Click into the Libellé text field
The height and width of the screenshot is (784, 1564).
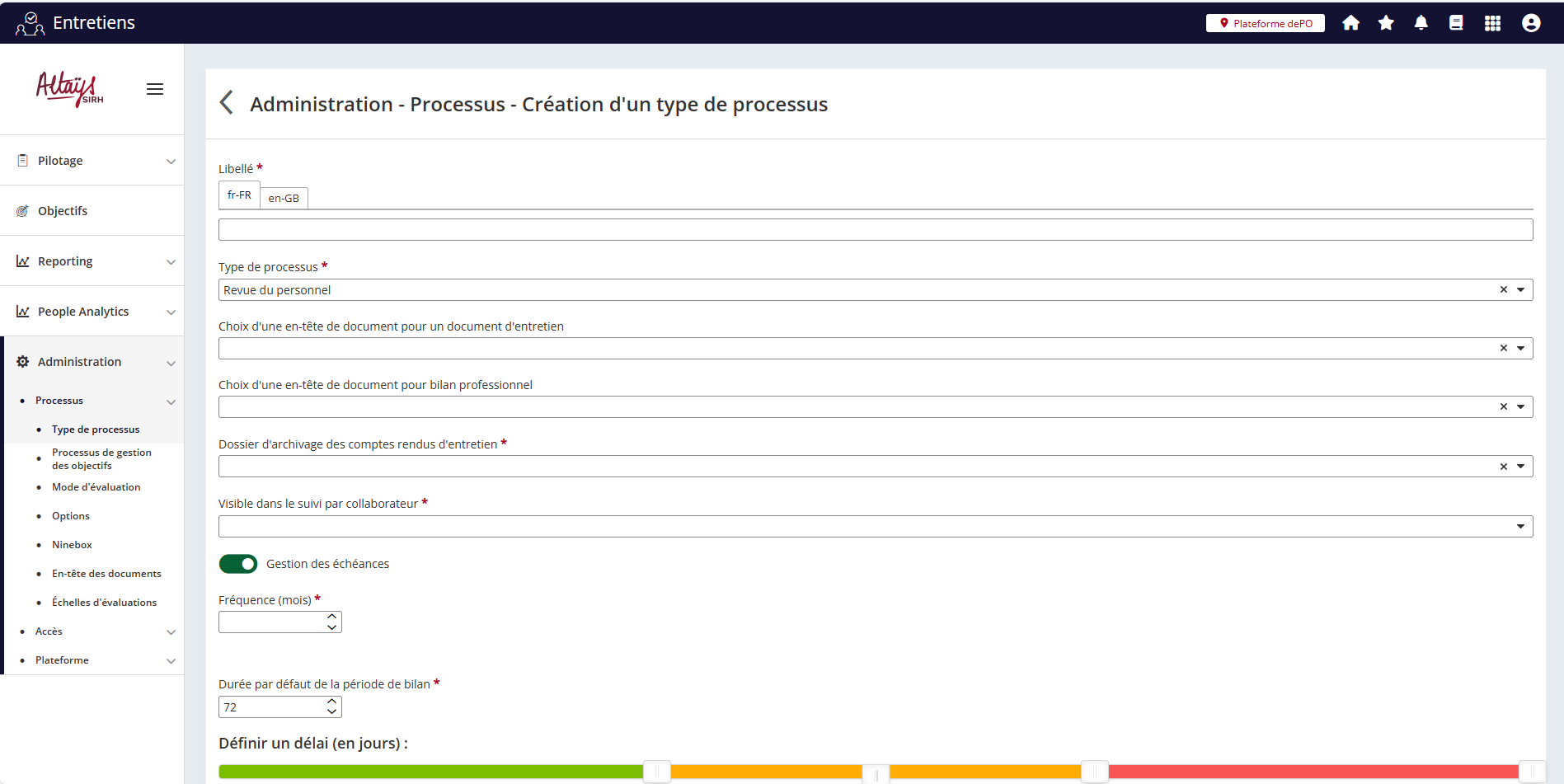coord(875,230)
